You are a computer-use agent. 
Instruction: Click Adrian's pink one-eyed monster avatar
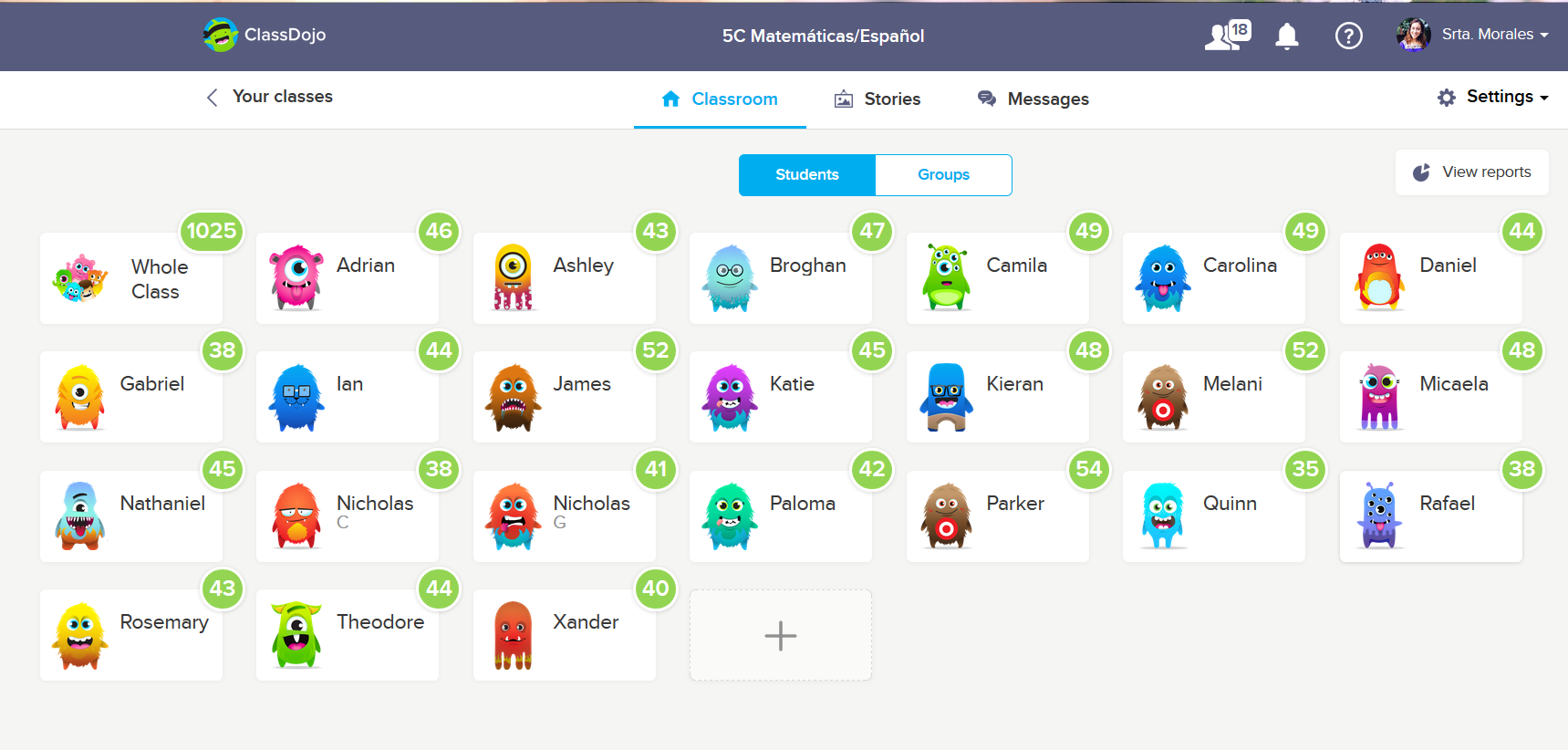coord(296,277)
